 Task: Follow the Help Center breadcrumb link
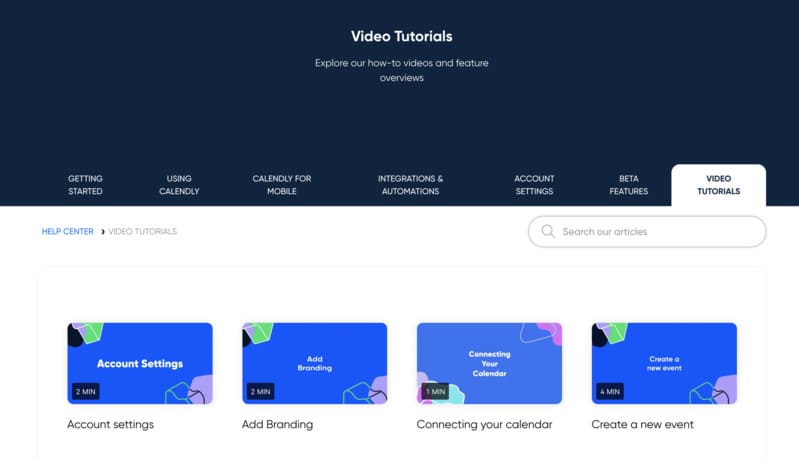pyautogui.click(x=67, y=231)
